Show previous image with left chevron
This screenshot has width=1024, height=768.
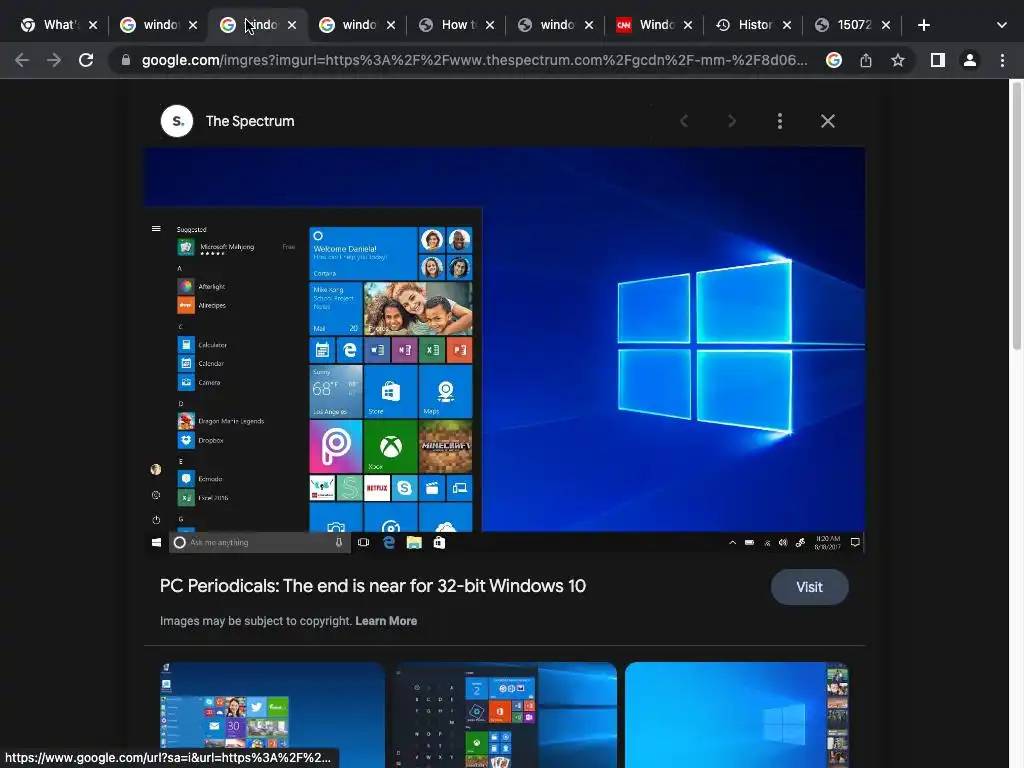tap(684, 121)
